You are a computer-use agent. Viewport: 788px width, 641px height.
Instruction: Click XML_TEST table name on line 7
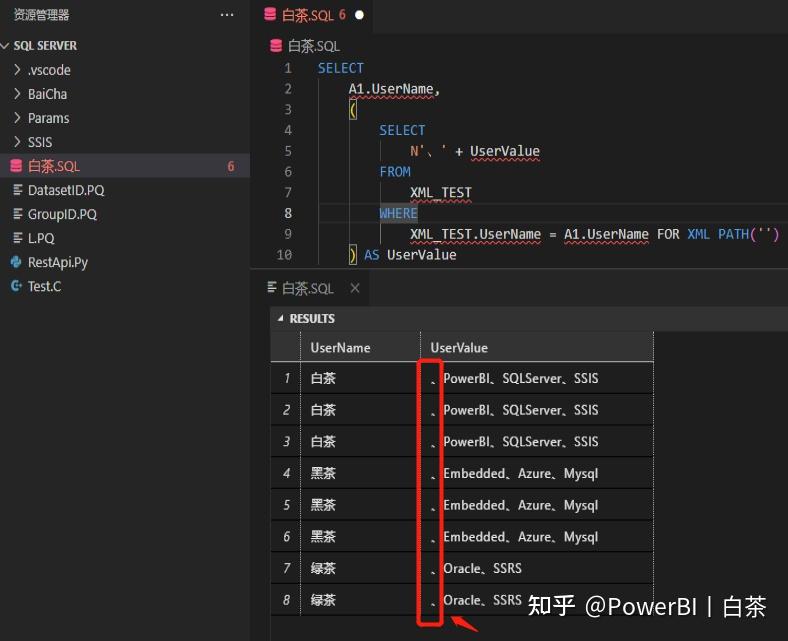[x=441, y=193]
